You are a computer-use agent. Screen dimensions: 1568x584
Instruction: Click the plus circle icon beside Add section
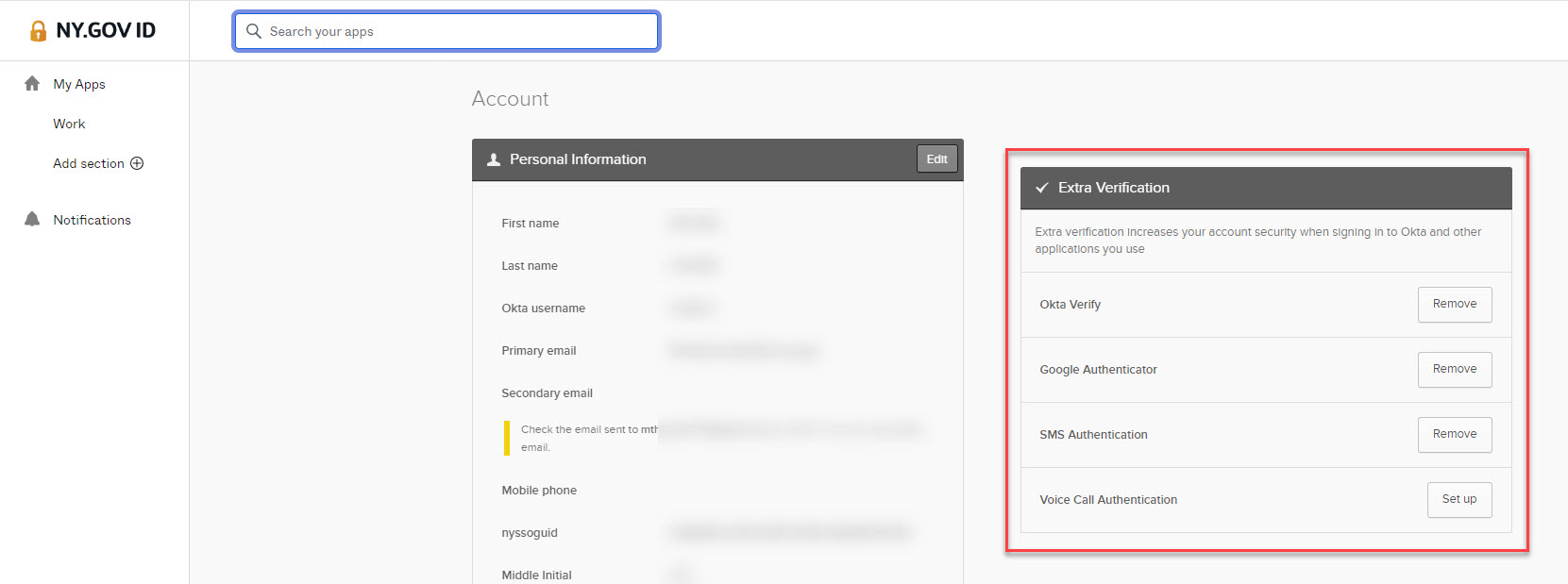click(x=137, y=163)
